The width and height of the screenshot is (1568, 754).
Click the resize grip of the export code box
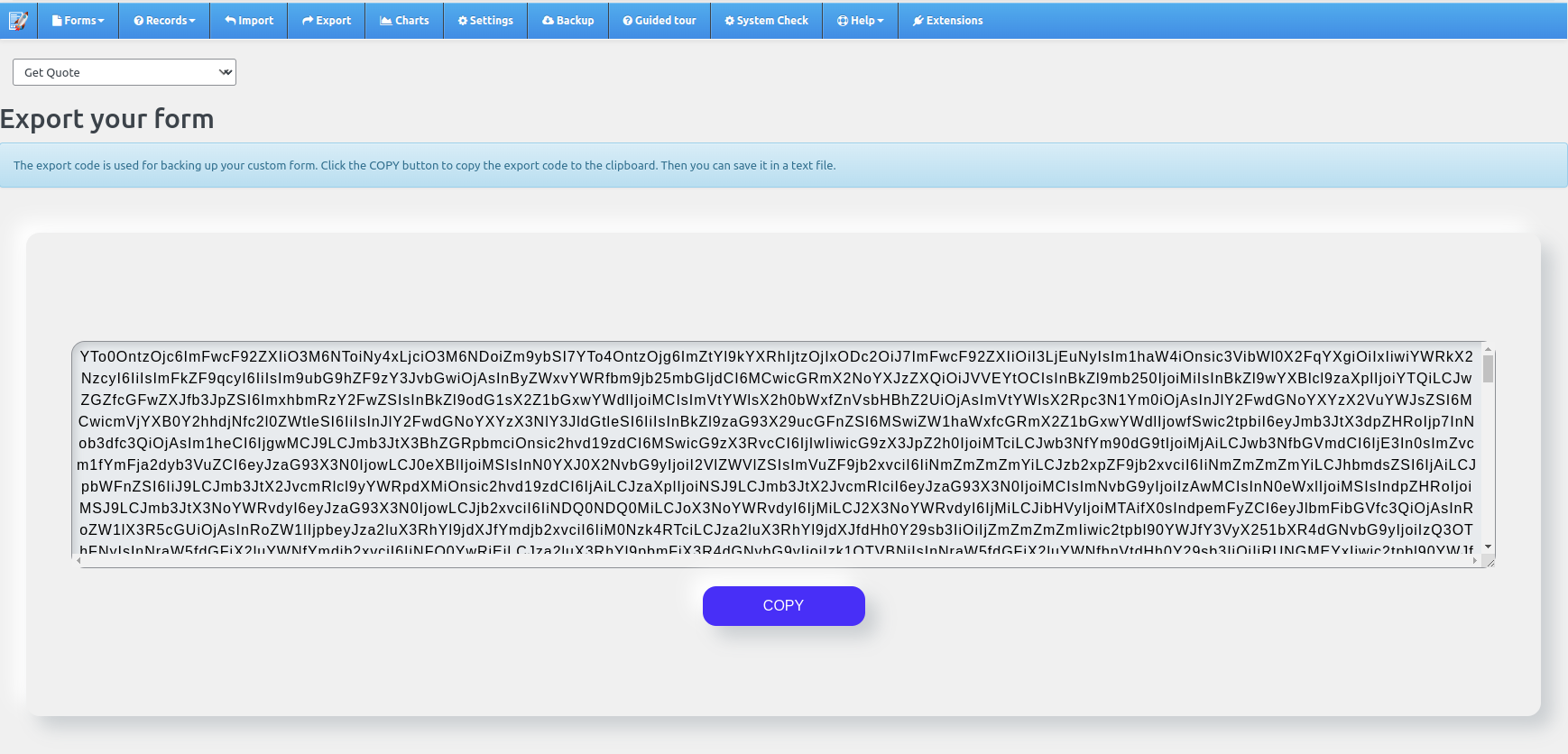[1489, 561]
